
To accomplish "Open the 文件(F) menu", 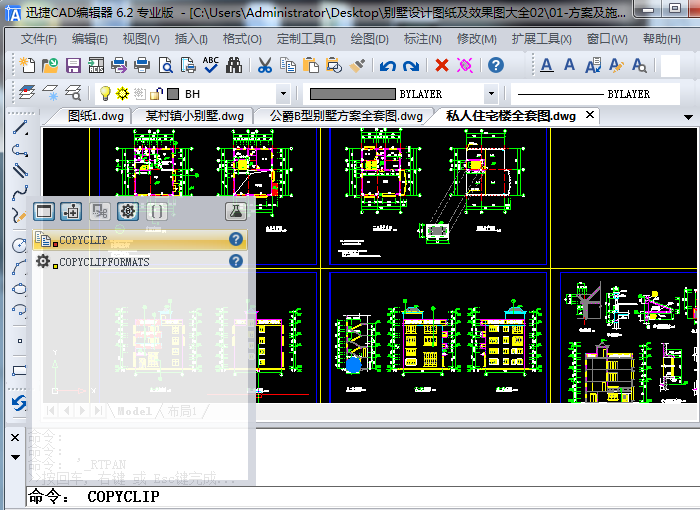I will point(38,39).
